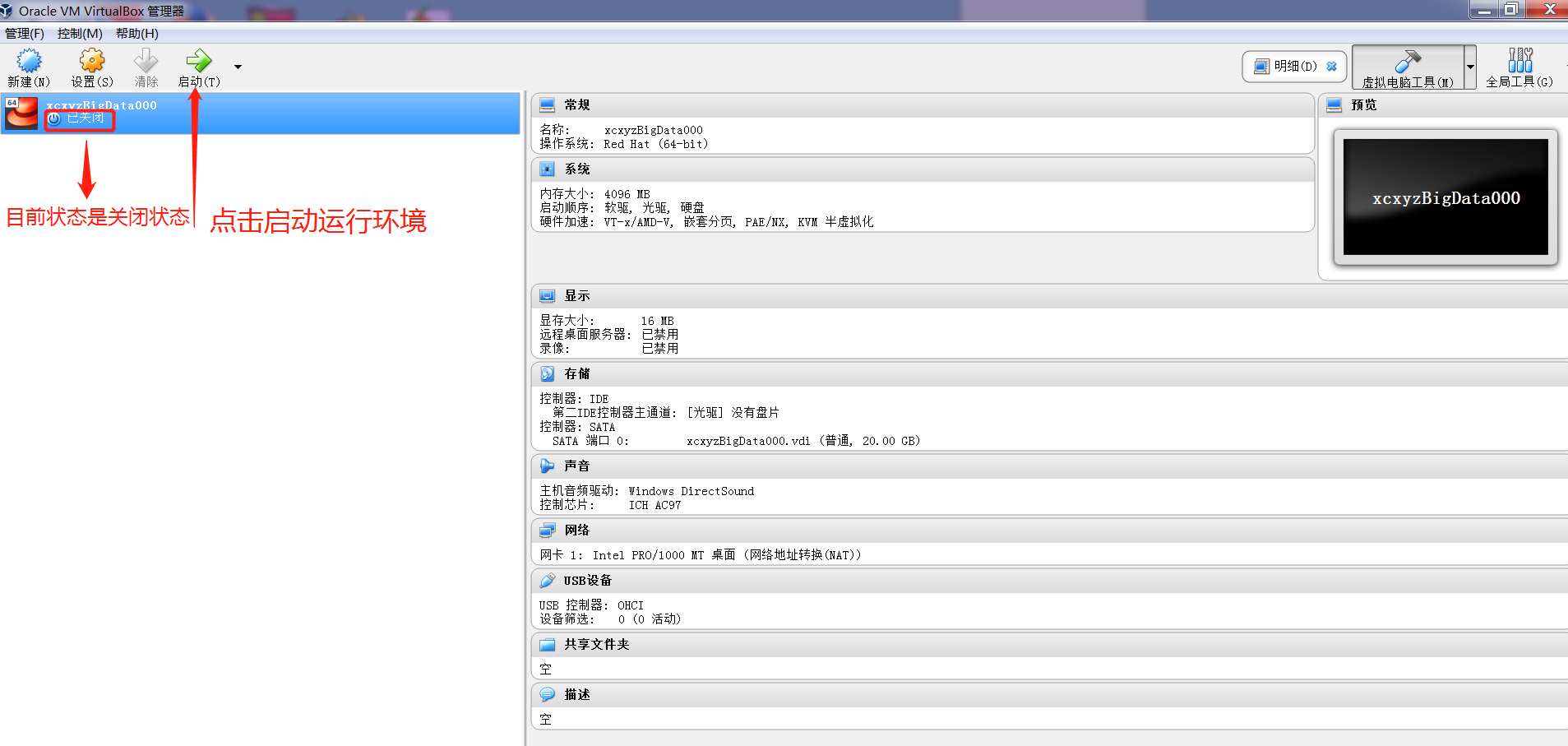Image resolution: width=1568 pixels, height=746 pixels.
Task: Click the 'Red Hat (64-bit)' OS text
Action: click(x=655, y=144)
